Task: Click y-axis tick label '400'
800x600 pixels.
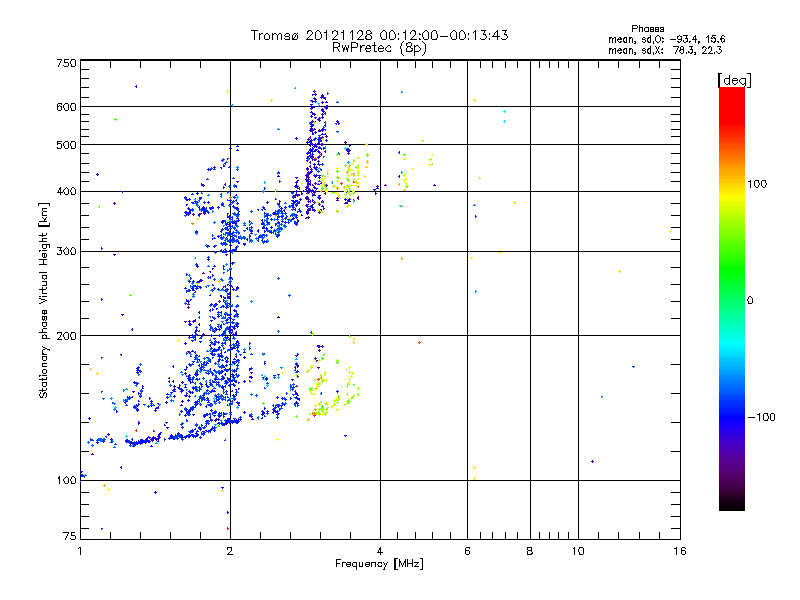Action: coord(67,192)
